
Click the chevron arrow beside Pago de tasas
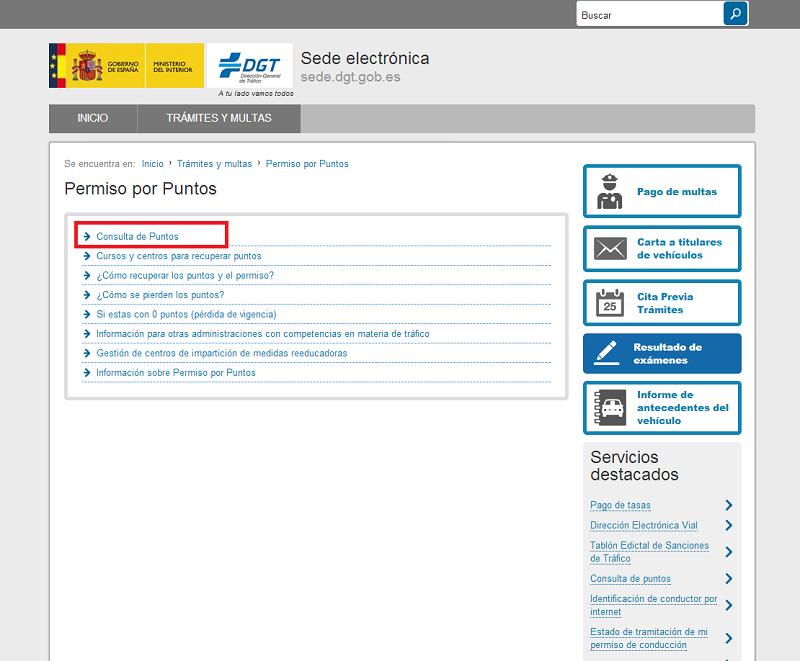(x=729, y=505)
